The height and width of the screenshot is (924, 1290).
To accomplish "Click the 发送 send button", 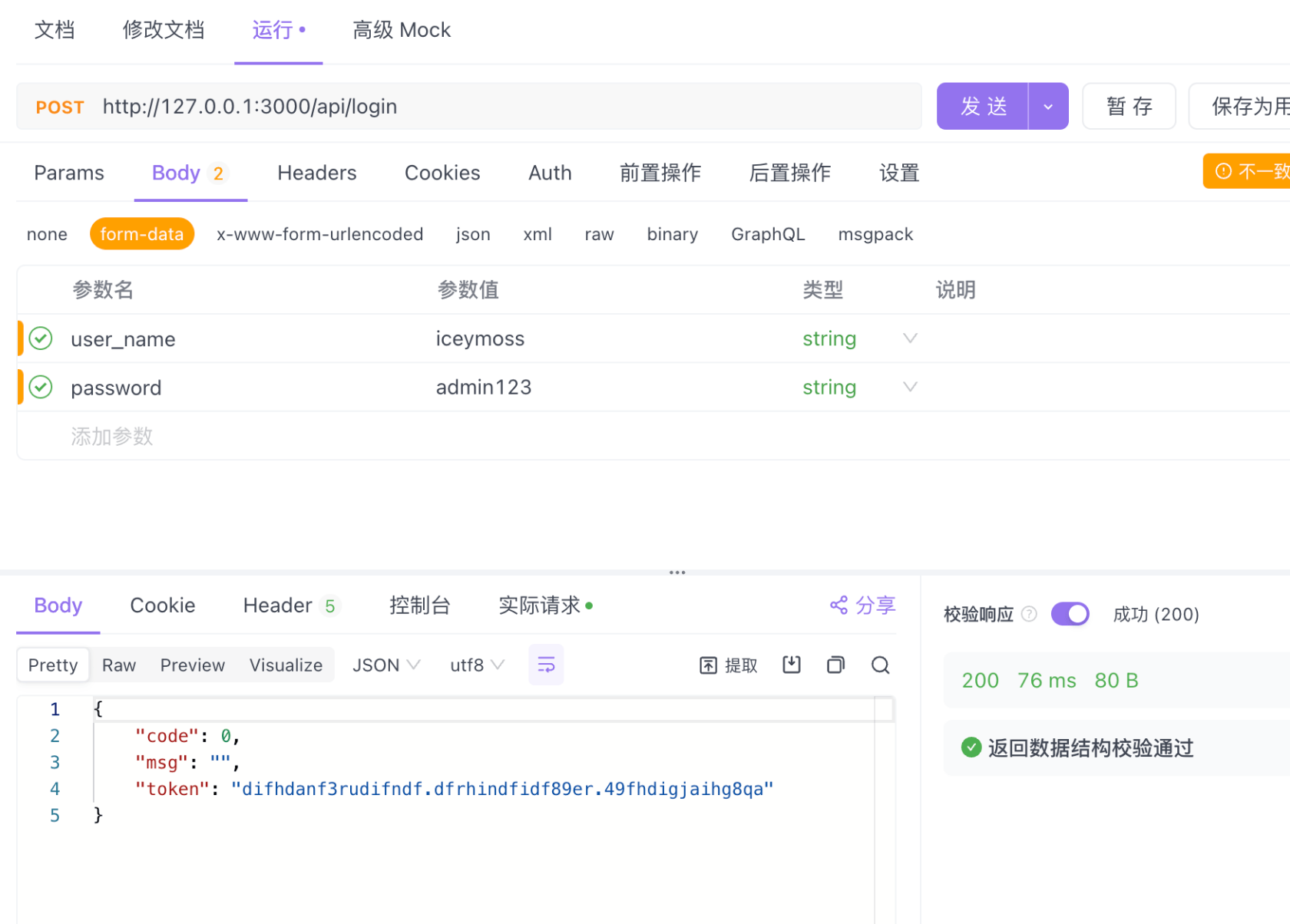I will pos(983,106).
